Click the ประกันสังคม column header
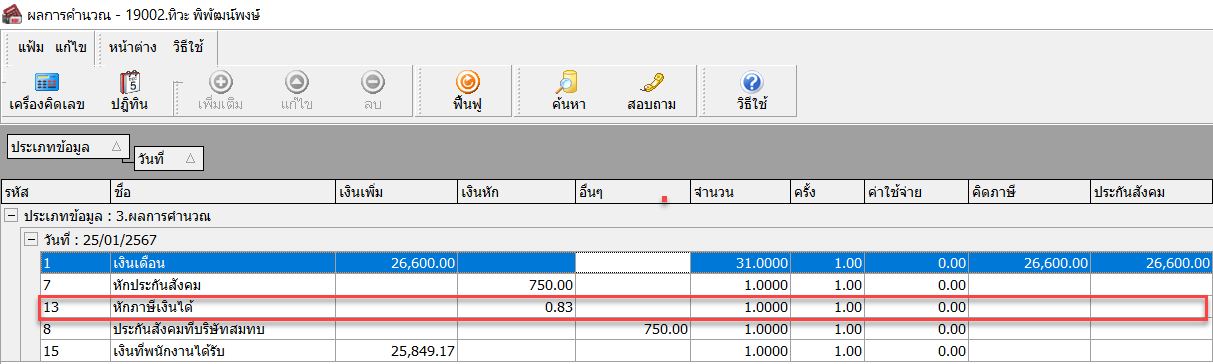Viewport: 1213px width, 364px height. 1151,191
